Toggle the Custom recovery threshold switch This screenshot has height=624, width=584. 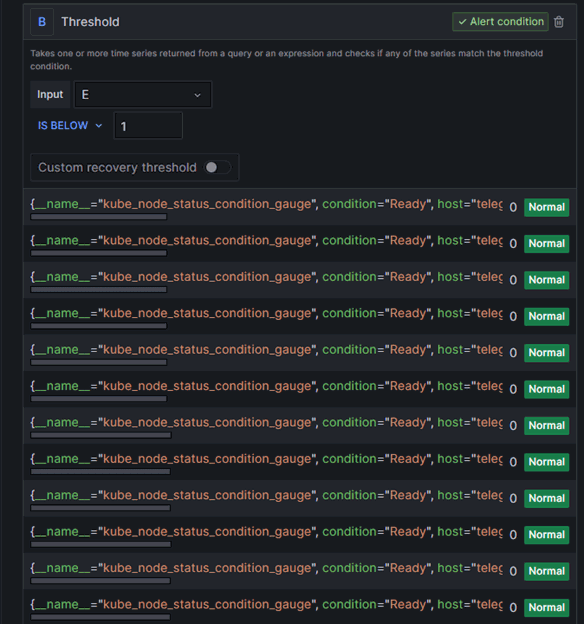click(x=217, y=168)
